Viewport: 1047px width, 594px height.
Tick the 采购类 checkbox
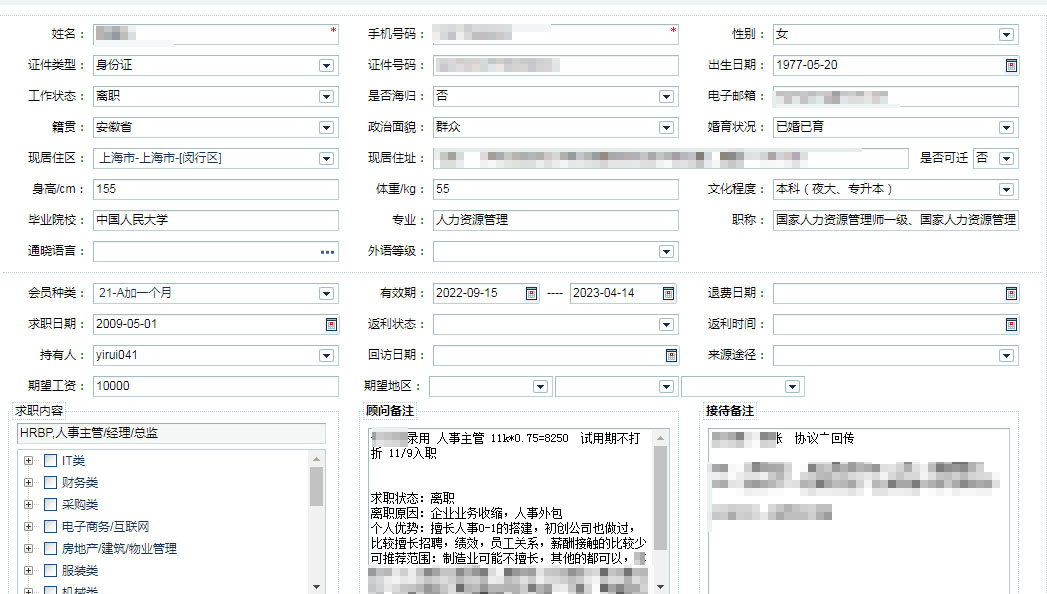click(50, 505)
